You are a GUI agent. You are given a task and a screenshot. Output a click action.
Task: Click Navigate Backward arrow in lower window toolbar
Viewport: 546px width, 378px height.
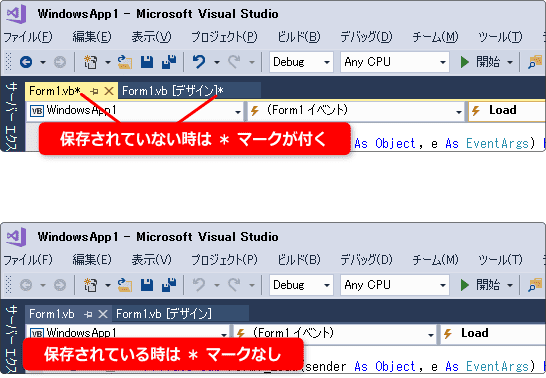pyautogui.click(x=26, y=285)
